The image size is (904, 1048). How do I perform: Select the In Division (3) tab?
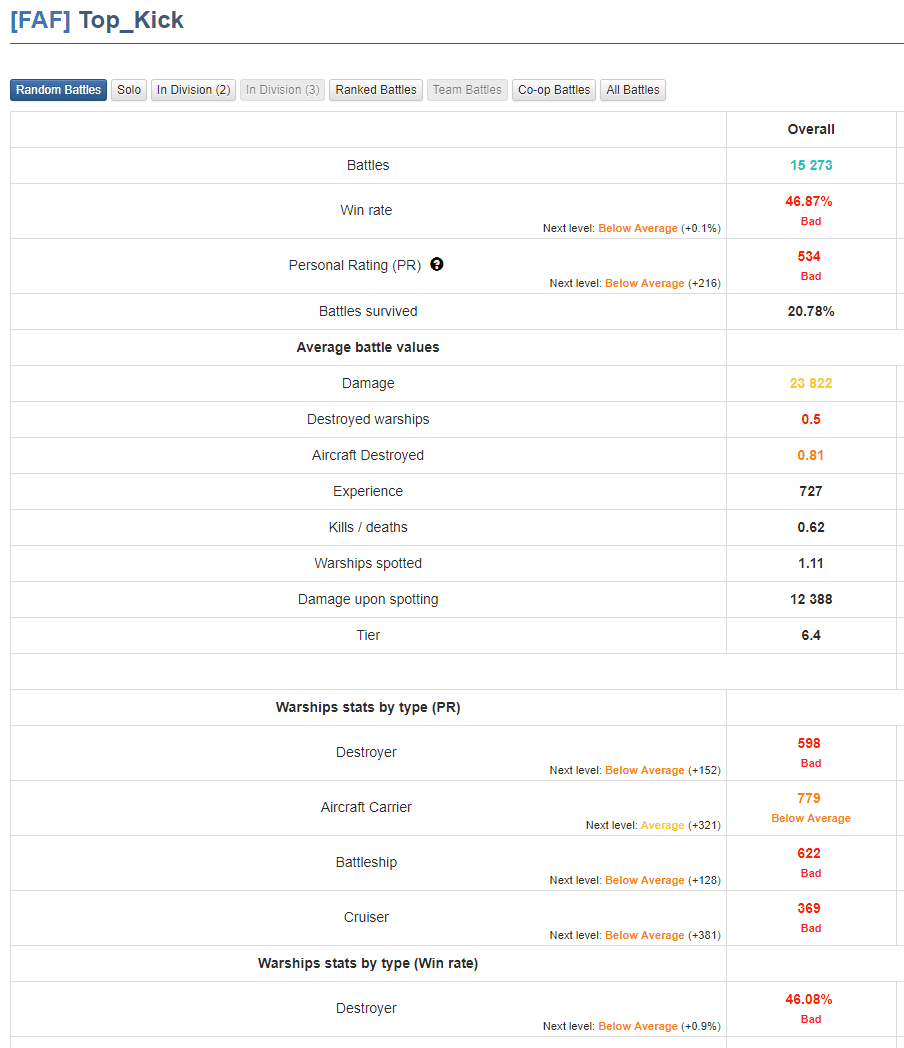click(x=283, y=90)
